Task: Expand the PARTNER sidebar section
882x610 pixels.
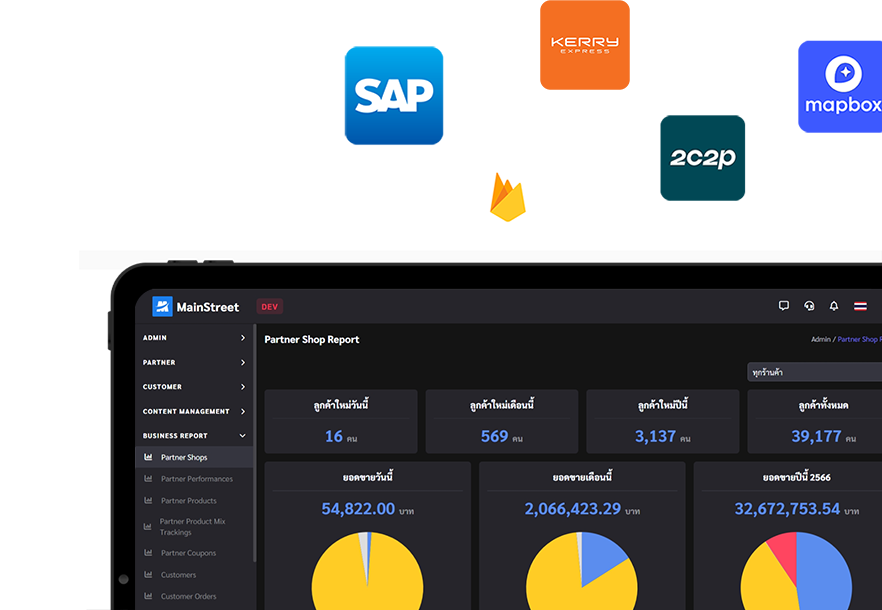Action: point(194,363)
